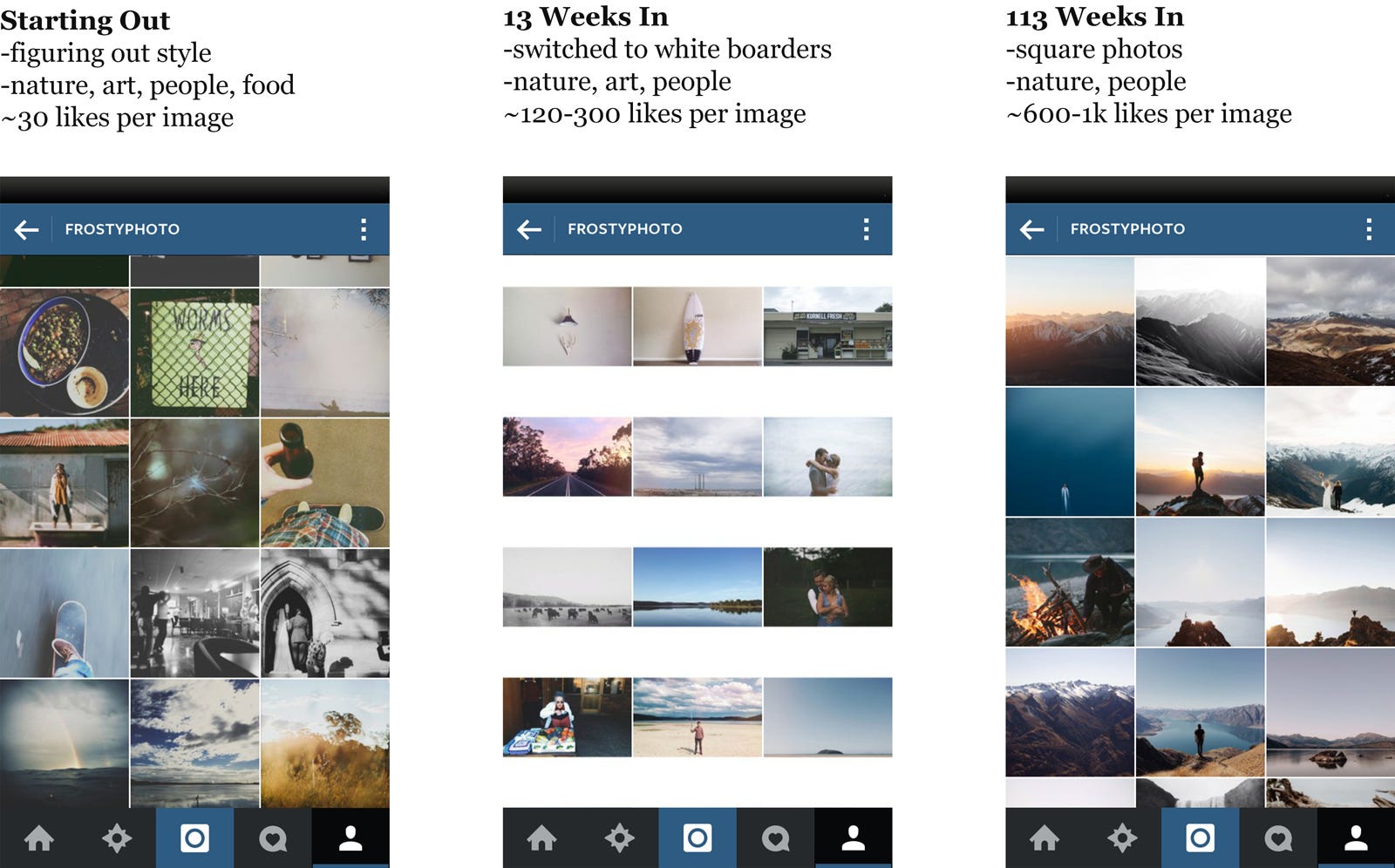1395x868 pixels.
Task: Go back using arrow in middle screen
Action: click(x=529, y=229)
